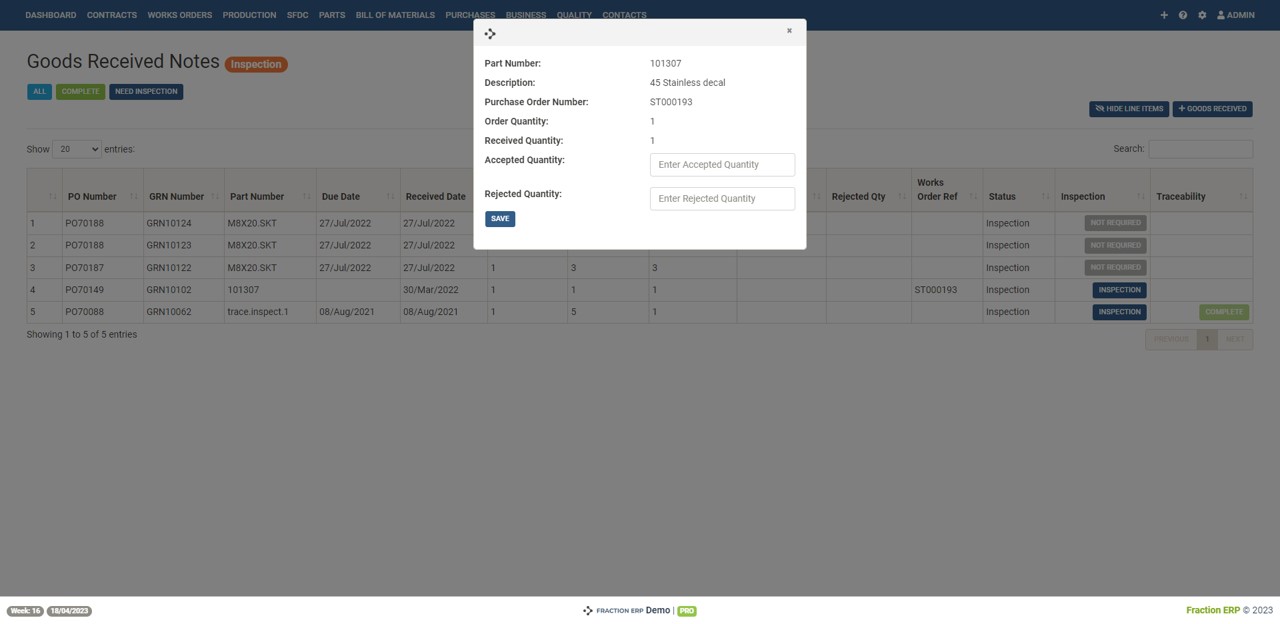Open the PURCHASES menu
1280x624 pixels.
(x=469, y=14)
